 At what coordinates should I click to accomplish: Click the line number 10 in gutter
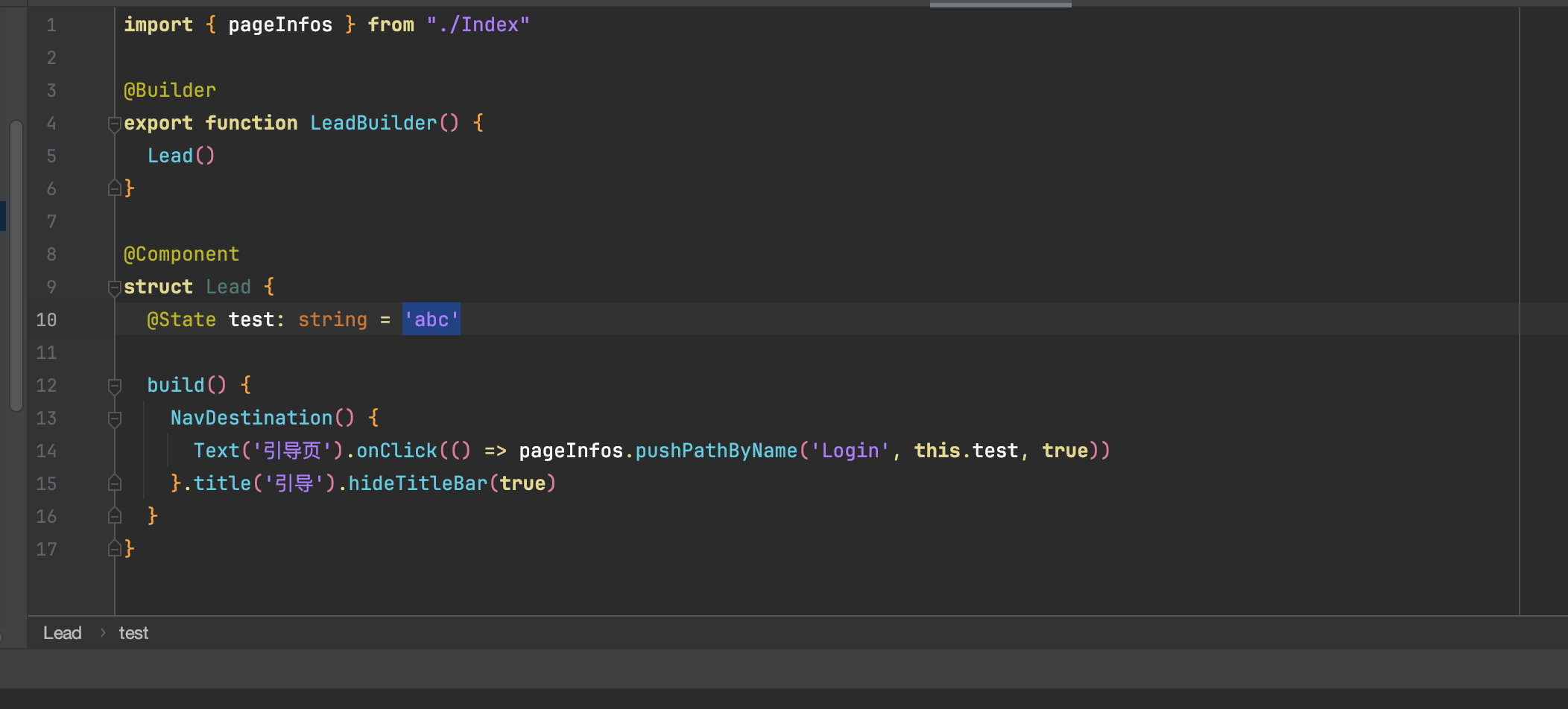(x=46, y=319)
